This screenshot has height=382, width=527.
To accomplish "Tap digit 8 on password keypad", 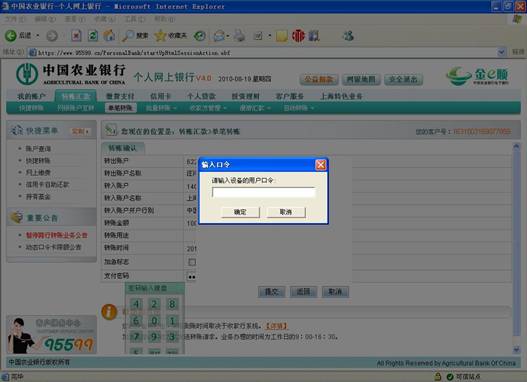I will 172,304.
